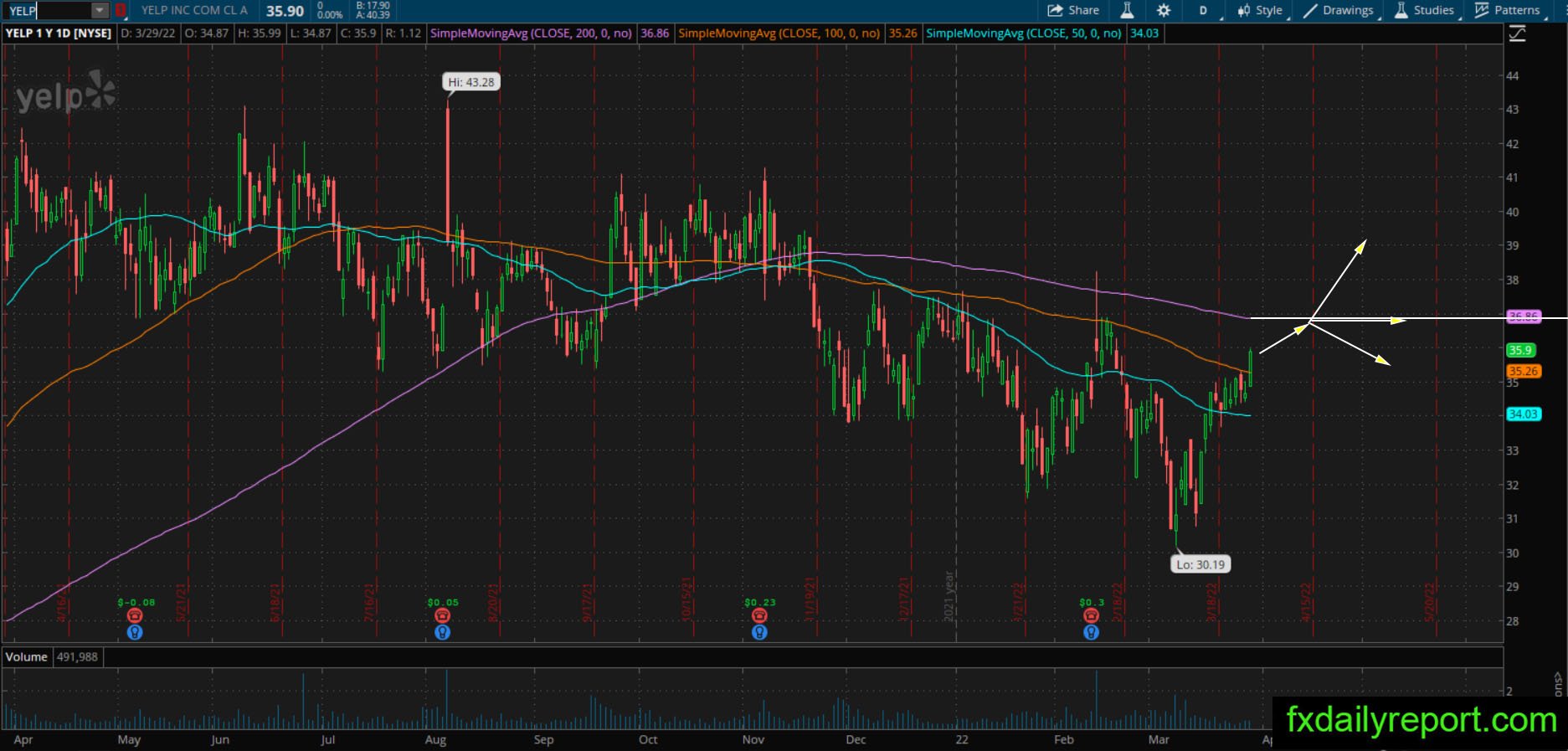Screen dimensions: 1568x751
Task: Click the 28 label on the price axis
Action: click(1512, 621)
